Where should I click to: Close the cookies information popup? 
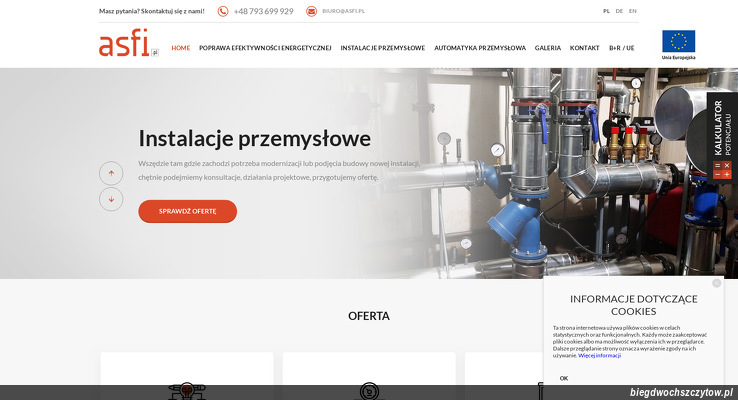[x=716, y=283]
